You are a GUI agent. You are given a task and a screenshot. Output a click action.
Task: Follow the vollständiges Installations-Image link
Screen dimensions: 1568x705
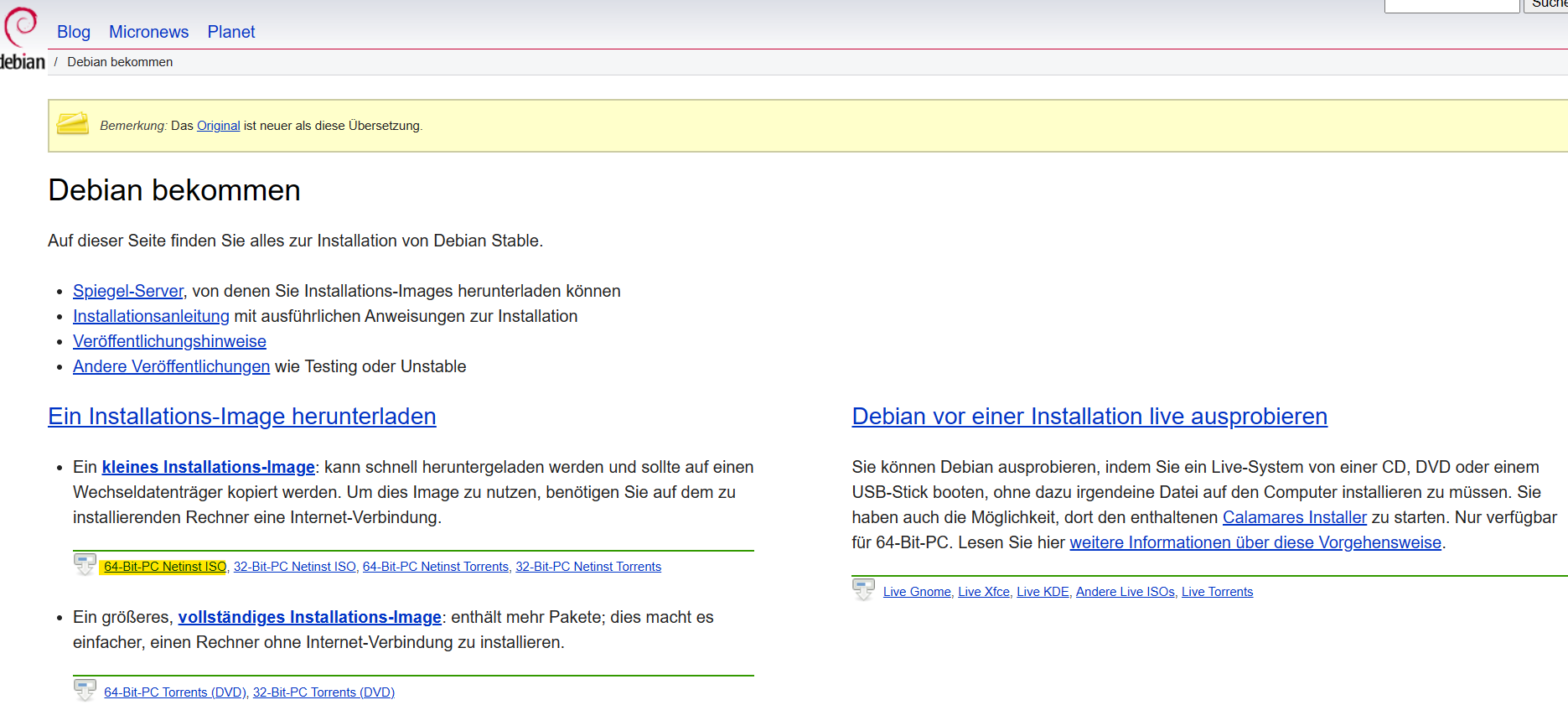click(x=310, y=617)
